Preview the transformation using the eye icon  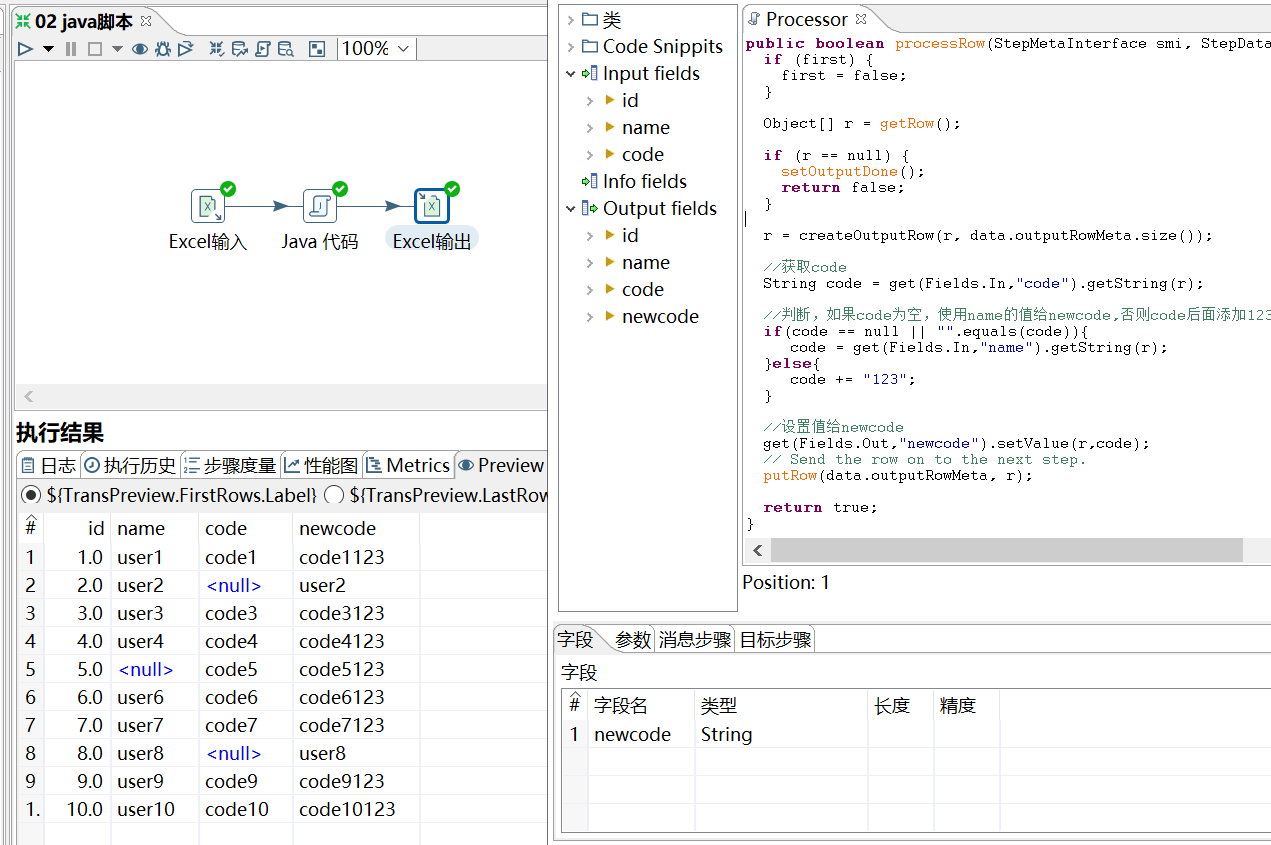pyautogui.click(x=140, y=48)
